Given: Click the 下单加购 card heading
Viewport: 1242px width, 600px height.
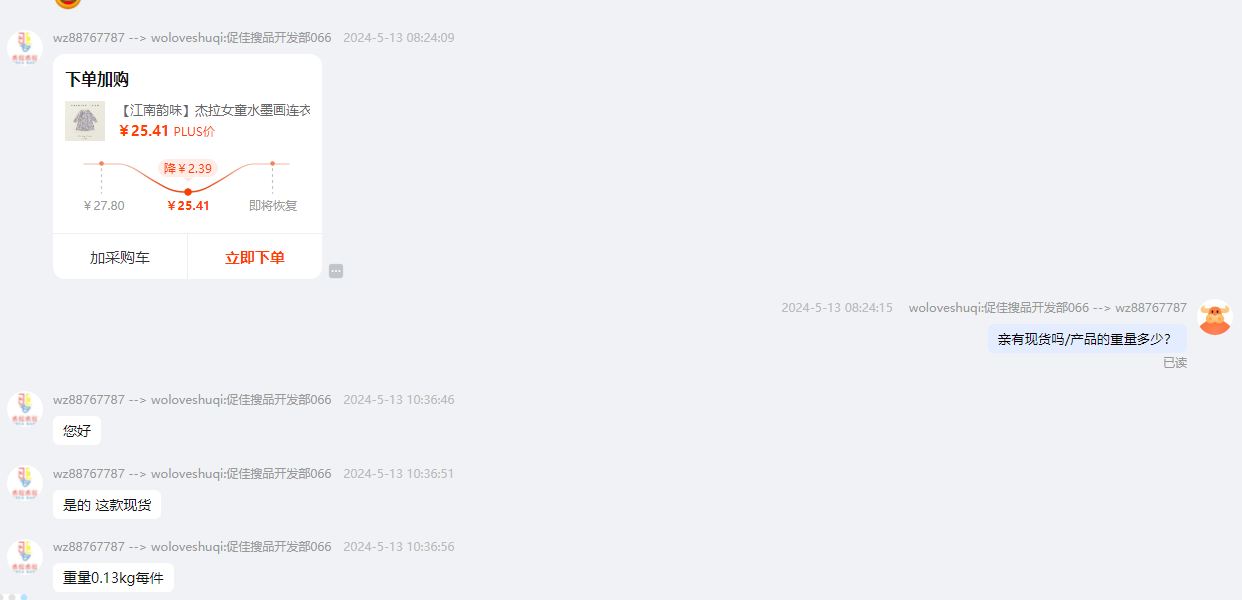Looking at the screenshot, I should click(x=97, y=80).
